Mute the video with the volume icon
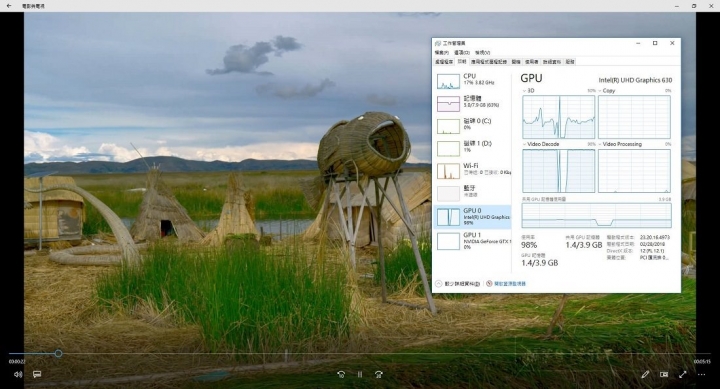 pos(18,374)
